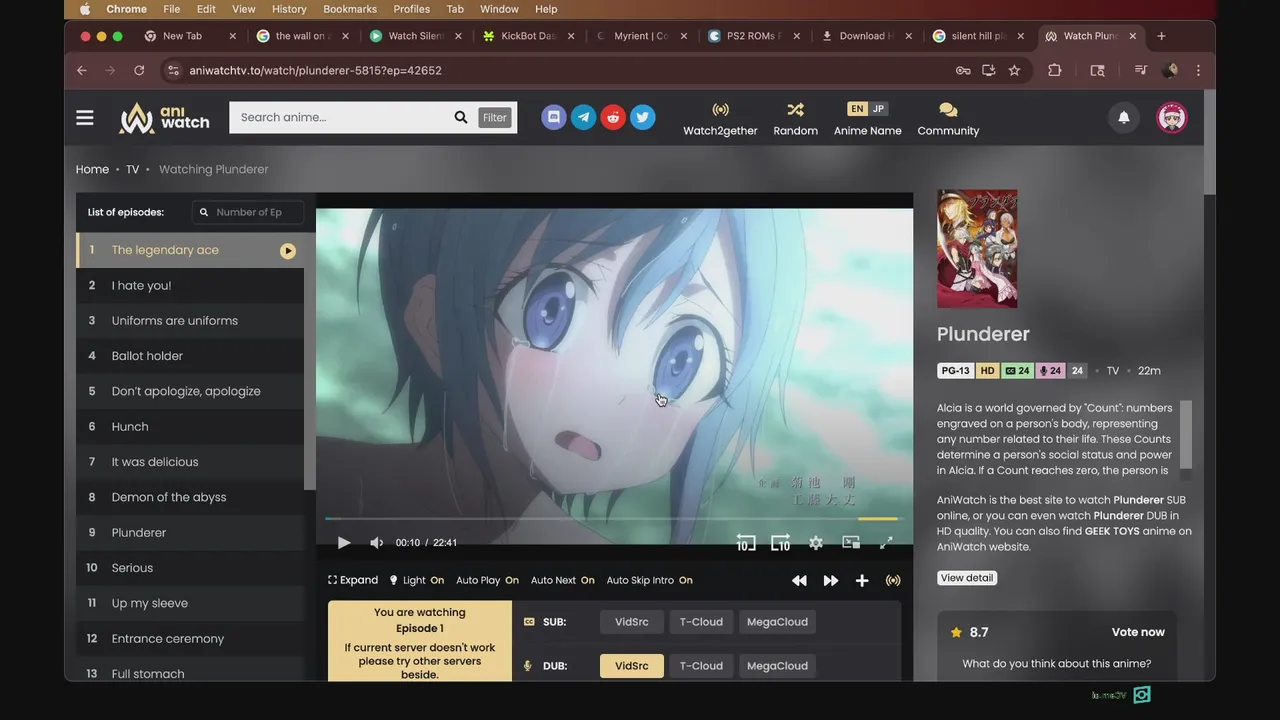Select SUB T-Cloud server
Viewport: 1280px width, 720px height.
click(701, 622)
